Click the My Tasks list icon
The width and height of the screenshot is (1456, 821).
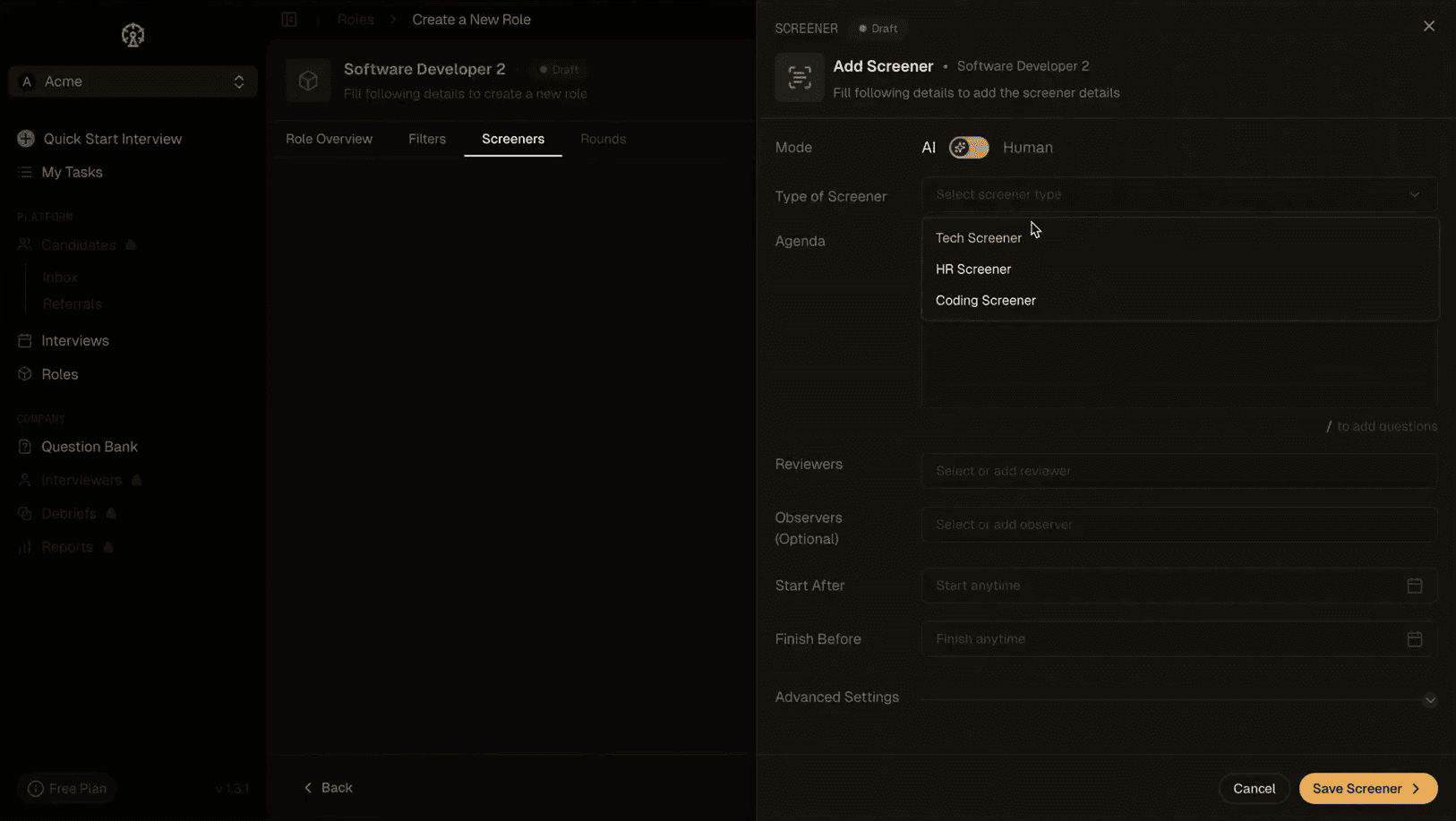tap(25, 172)
